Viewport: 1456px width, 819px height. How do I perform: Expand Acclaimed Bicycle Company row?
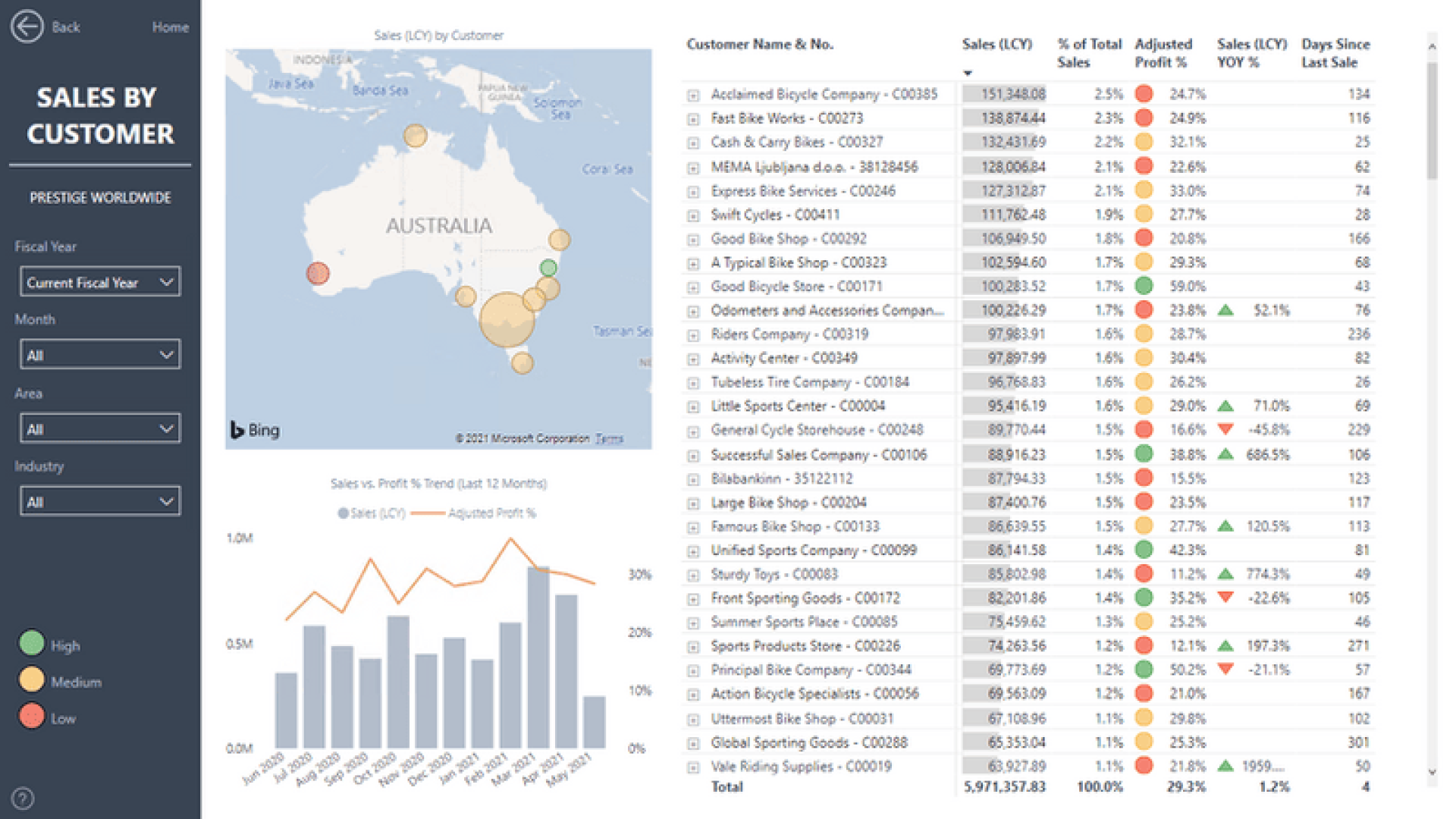point(693,96)
